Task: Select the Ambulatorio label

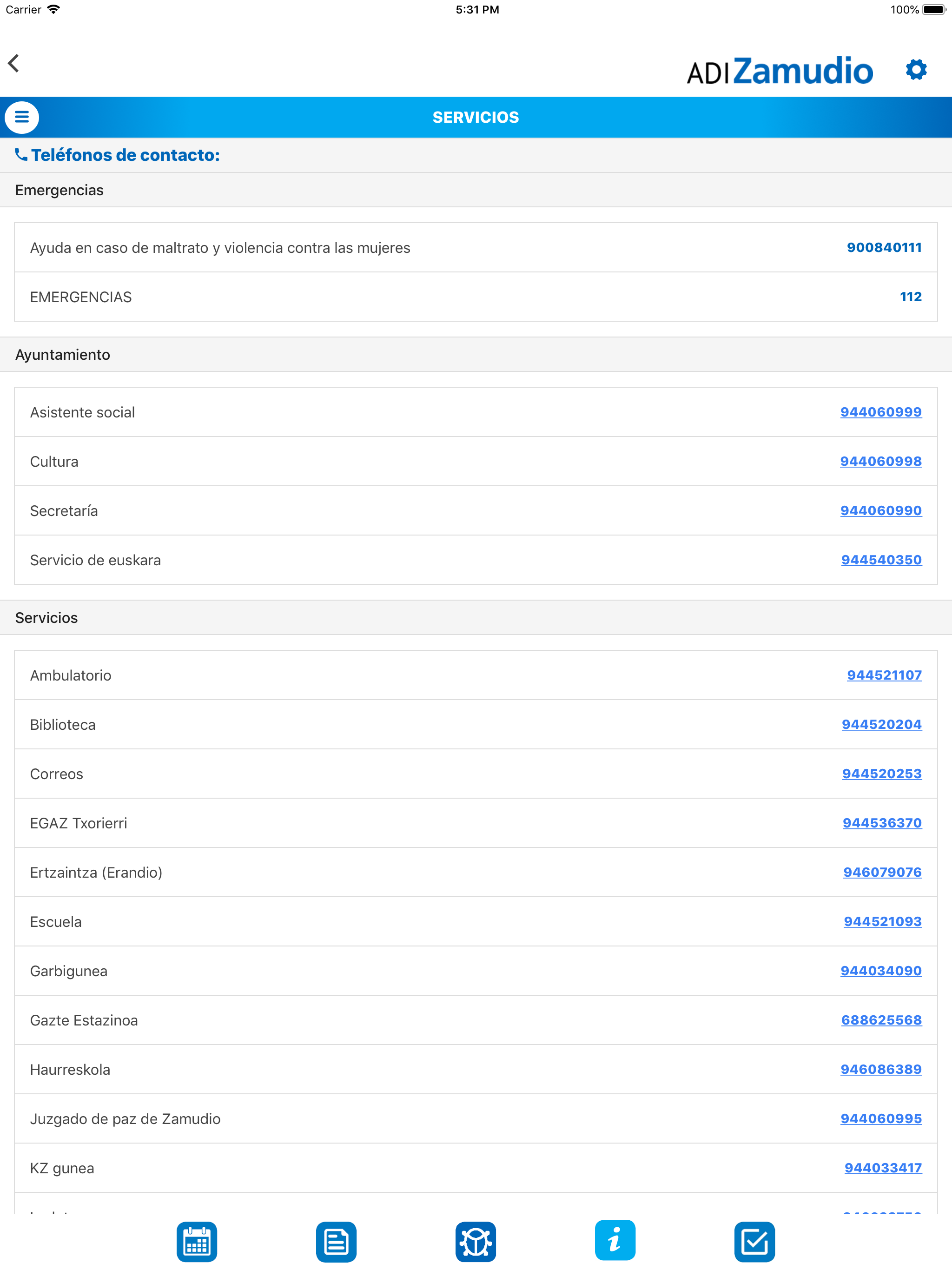Action: click(x=71, y=675)
